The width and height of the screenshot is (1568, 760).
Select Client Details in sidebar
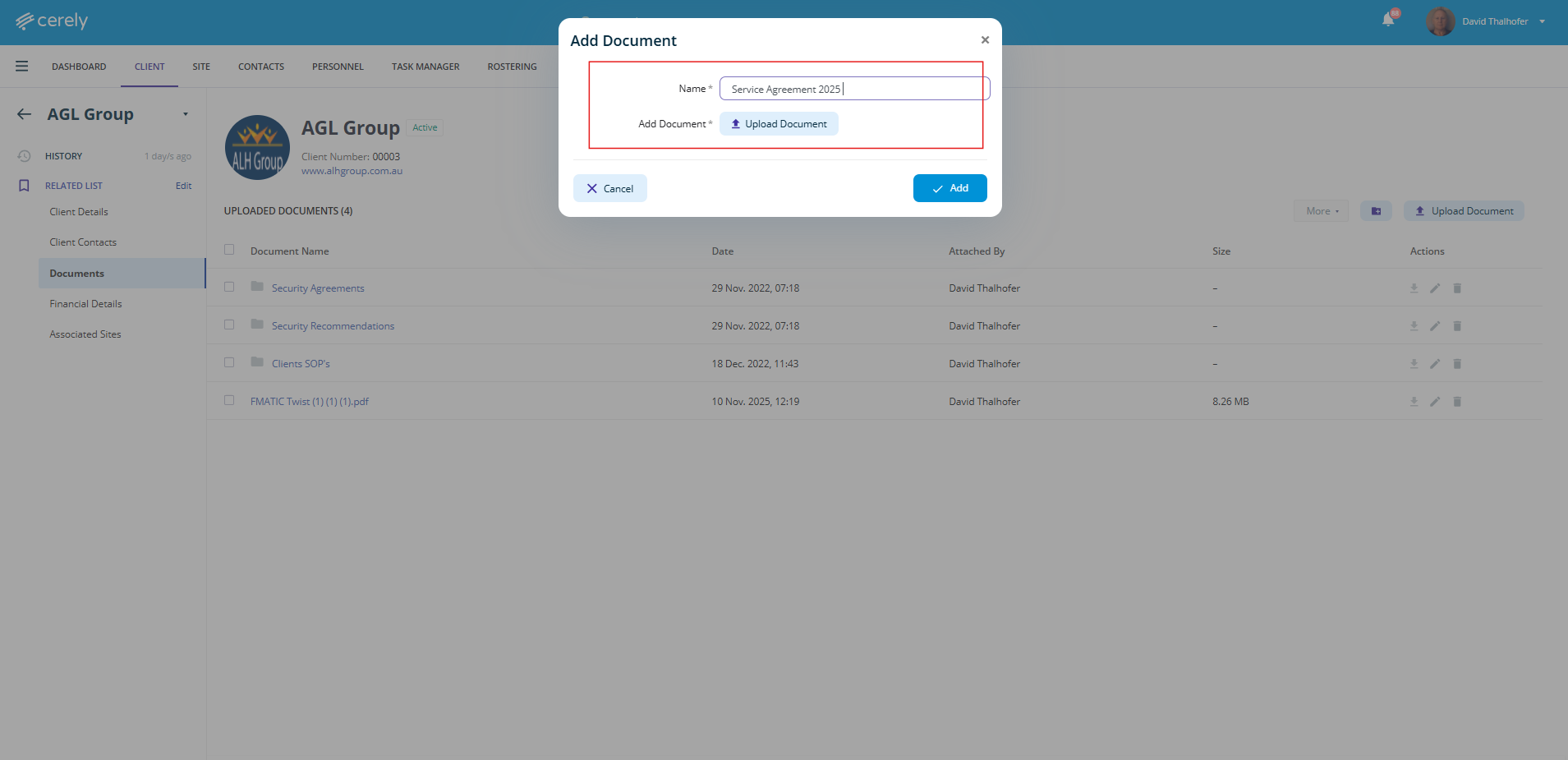pos(79,212)
